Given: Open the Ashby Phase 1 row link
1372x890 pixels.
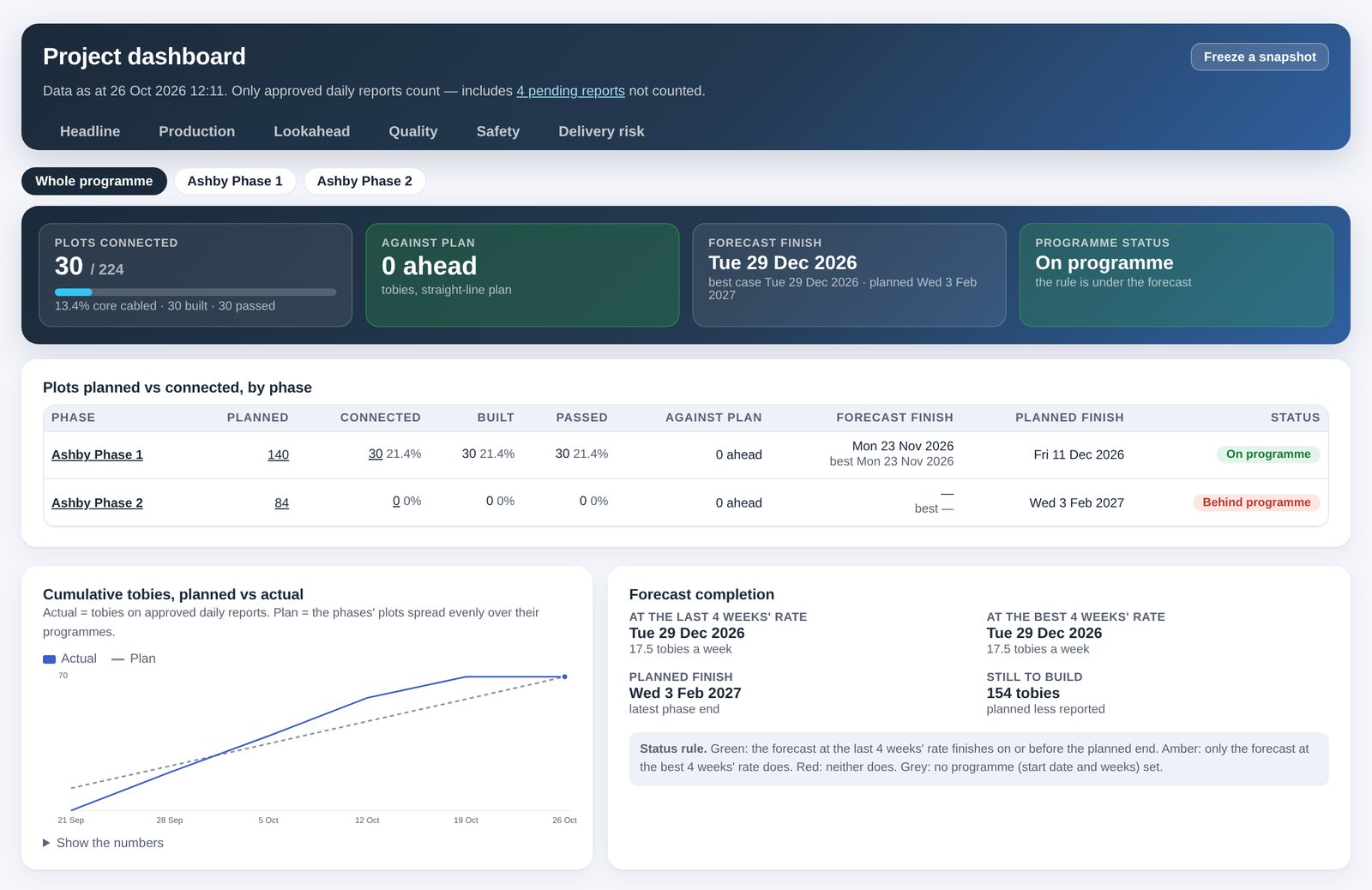Looking at the screenshot, I should 97,454.
